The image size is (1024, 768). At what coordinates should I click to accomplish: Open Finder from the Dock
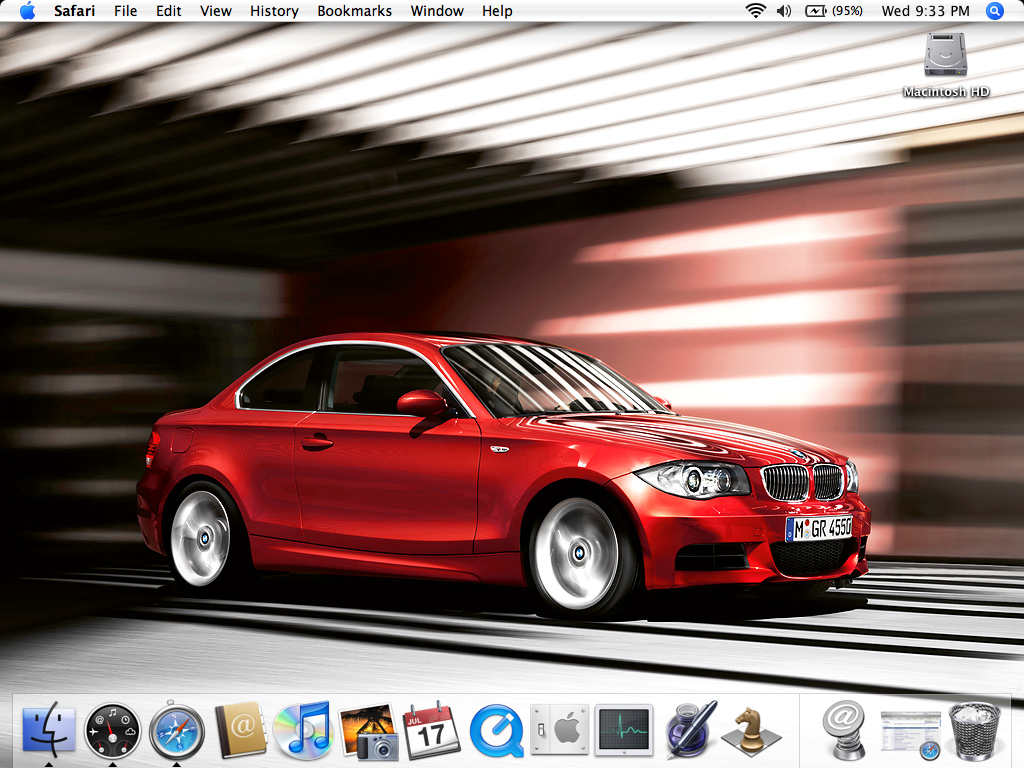tap(49, 729)
